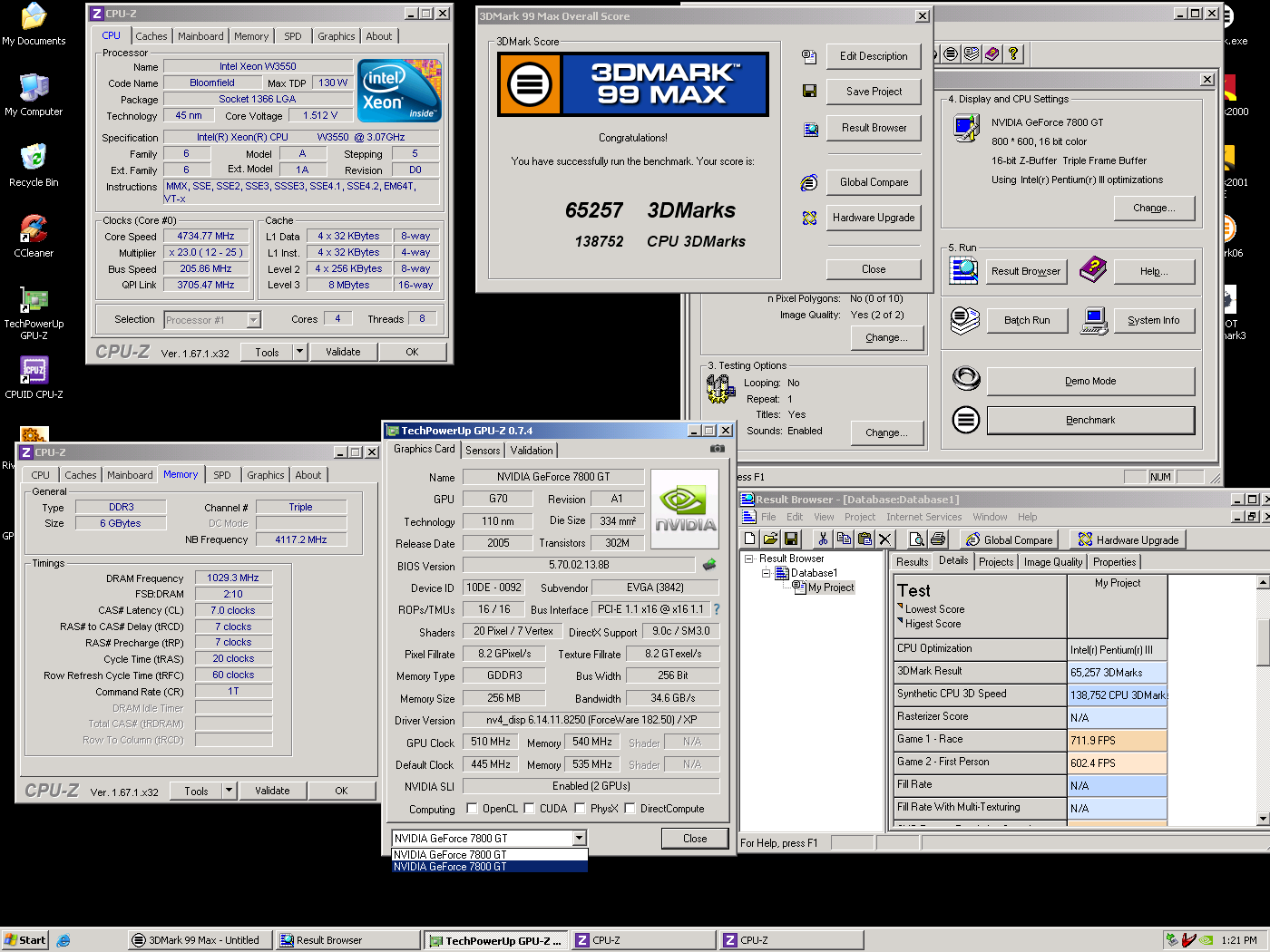Switch to Caches tab in CPU-Z processor window
This screenshot has height=952, width=1270.
pyautogui.click(x=151, y=36)
